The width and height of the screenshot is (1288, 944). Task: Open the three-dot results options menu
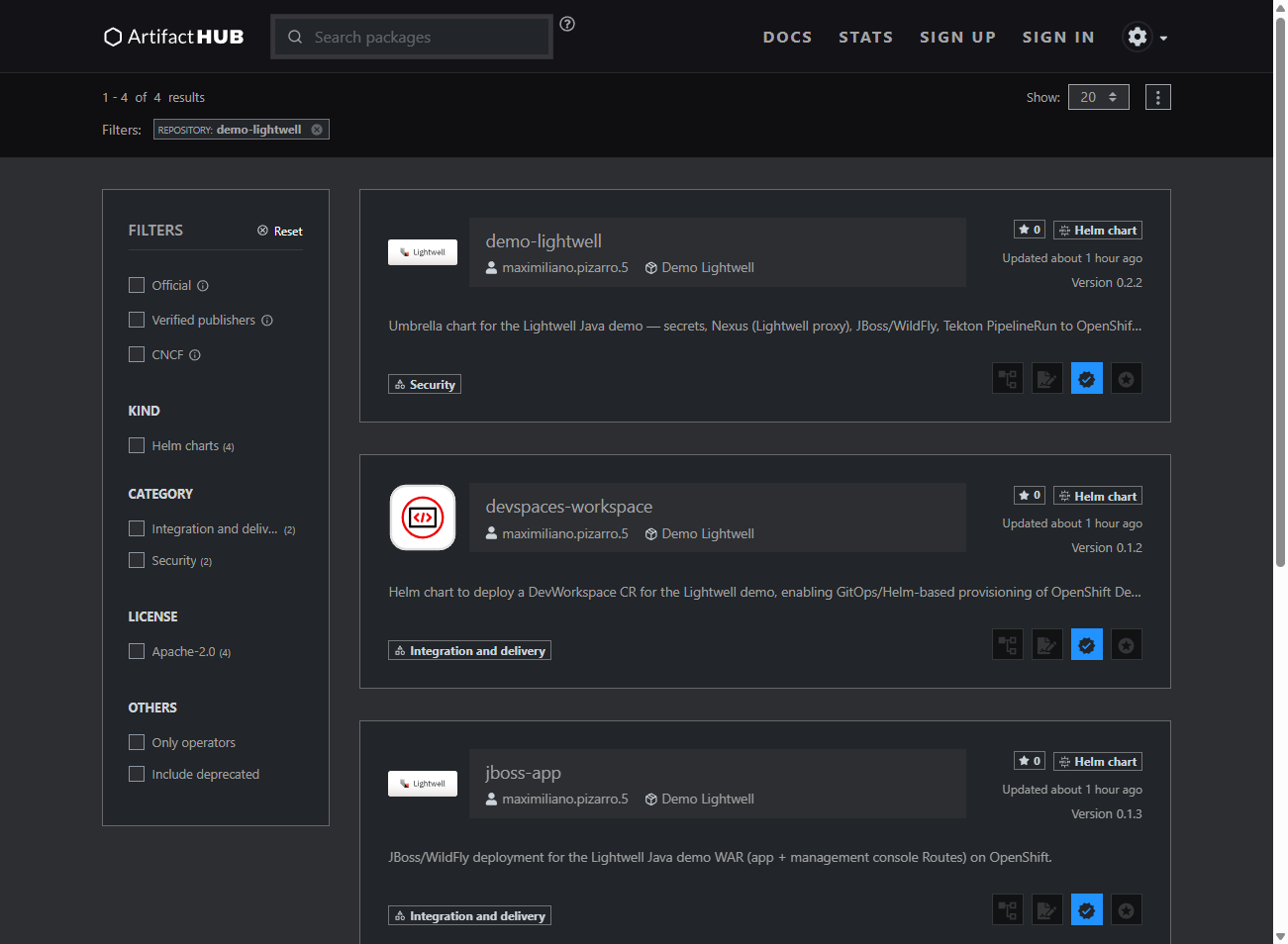pos(1158,97)
